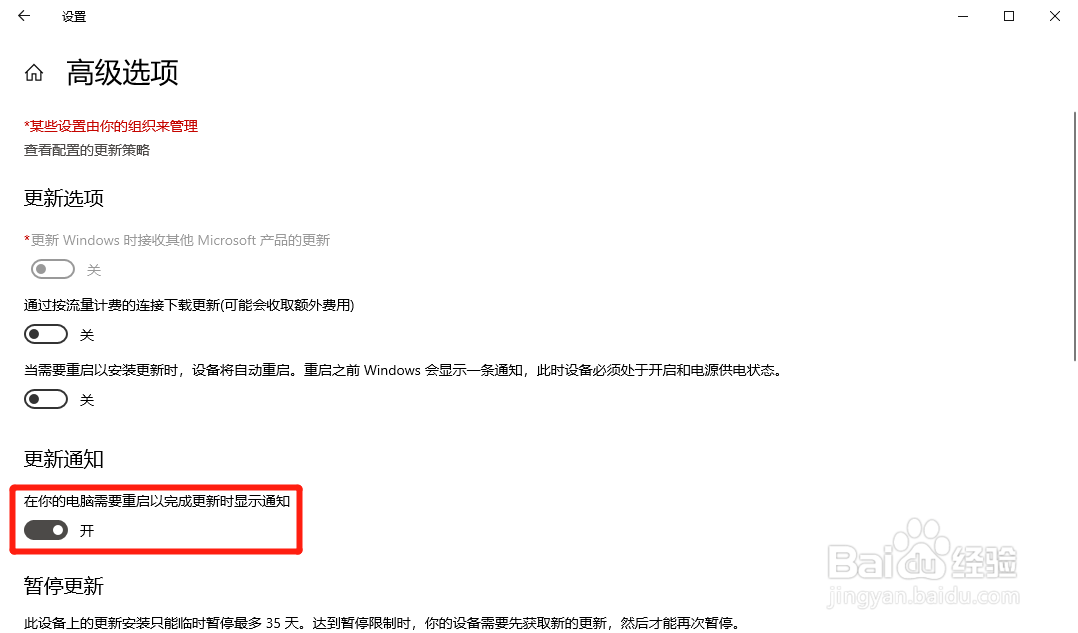Click the 35 天 pause limit description text
1078x633 pixels.
coord(383,623)
